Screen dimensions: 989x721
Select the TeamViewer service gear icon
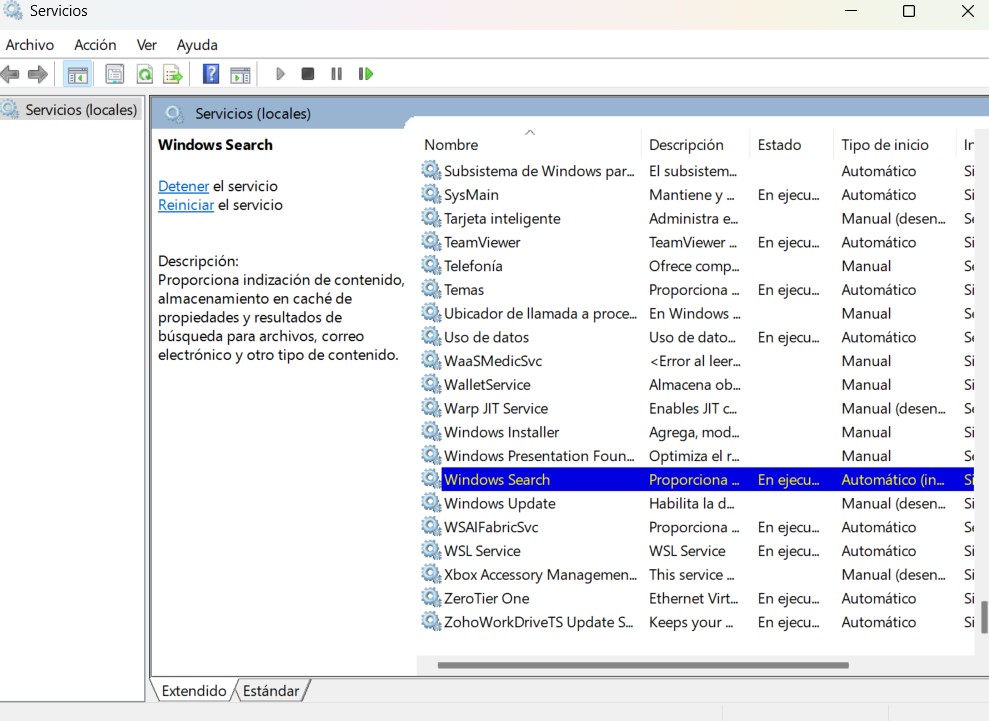point(431,242)
